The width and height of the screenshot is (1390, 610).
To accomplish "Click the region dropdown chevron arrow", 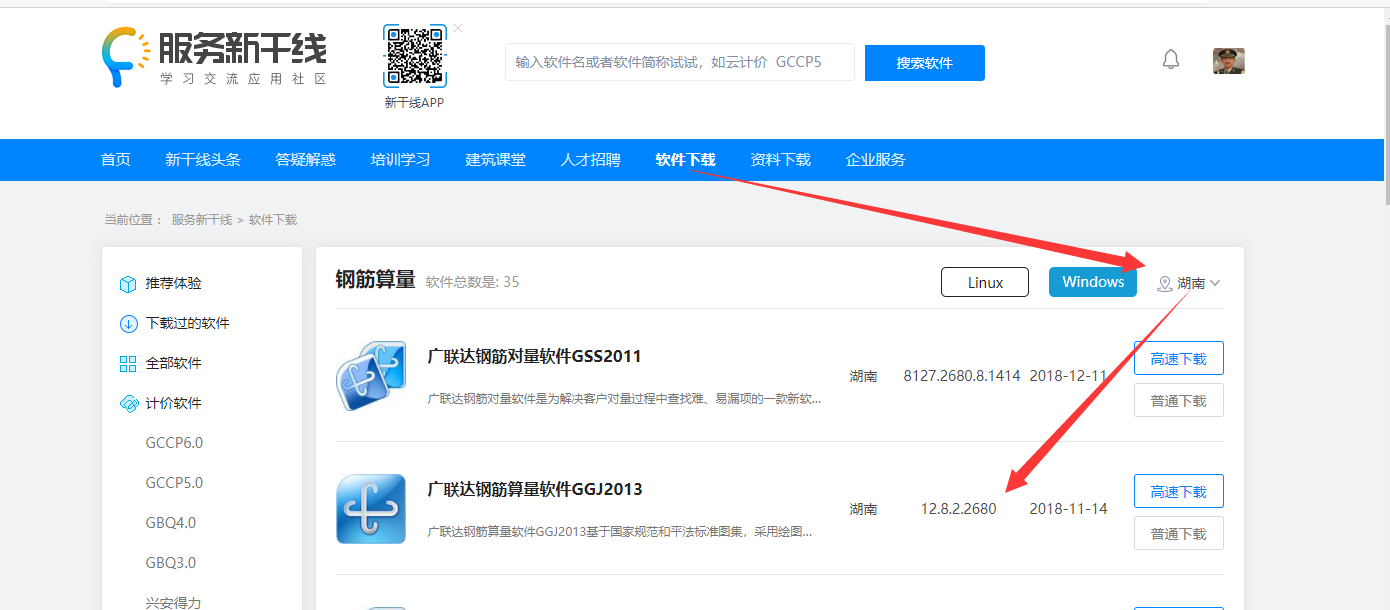I will coord(1215,284).
